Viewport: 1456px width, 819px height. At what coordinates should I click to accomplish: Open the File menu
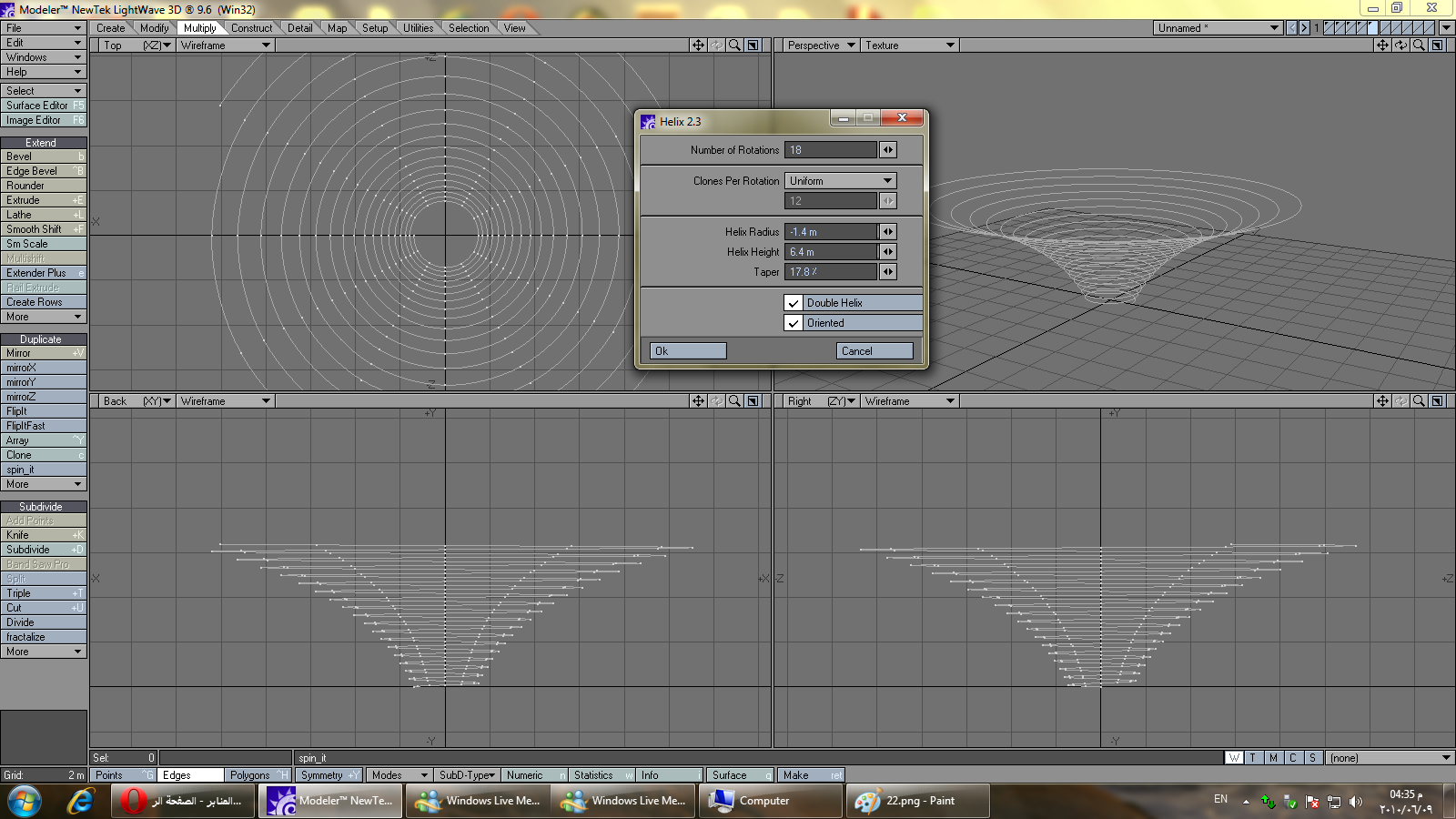43,28
